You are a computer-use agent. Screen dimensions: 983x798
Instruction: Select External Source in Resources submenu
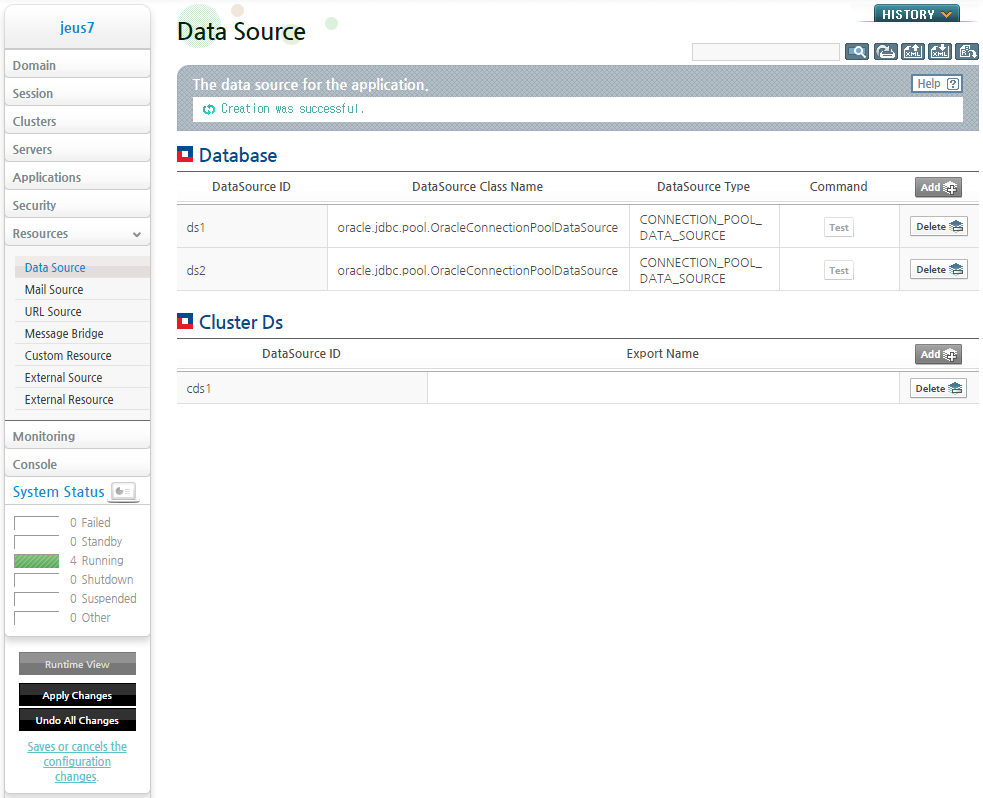point(82,377)
